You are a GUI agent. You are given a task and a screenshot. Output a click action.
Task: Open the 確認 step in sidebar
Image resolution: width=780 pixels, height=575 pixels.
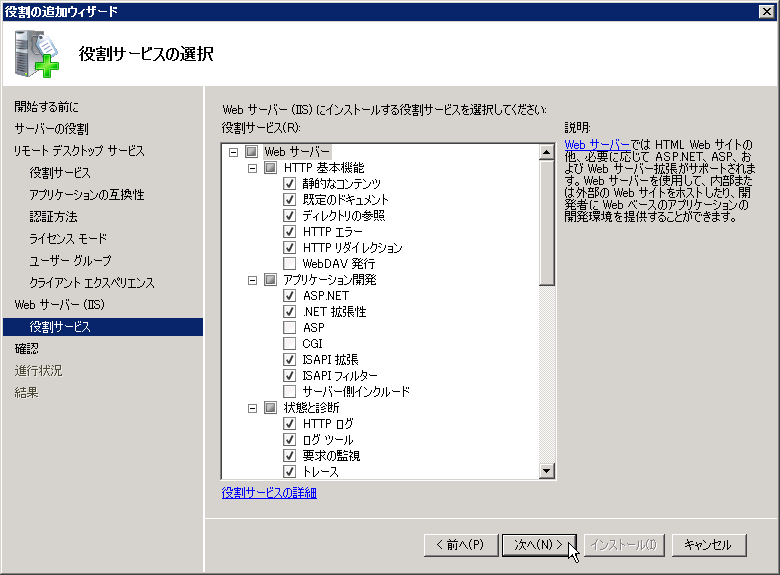click(x=27, y=349)
